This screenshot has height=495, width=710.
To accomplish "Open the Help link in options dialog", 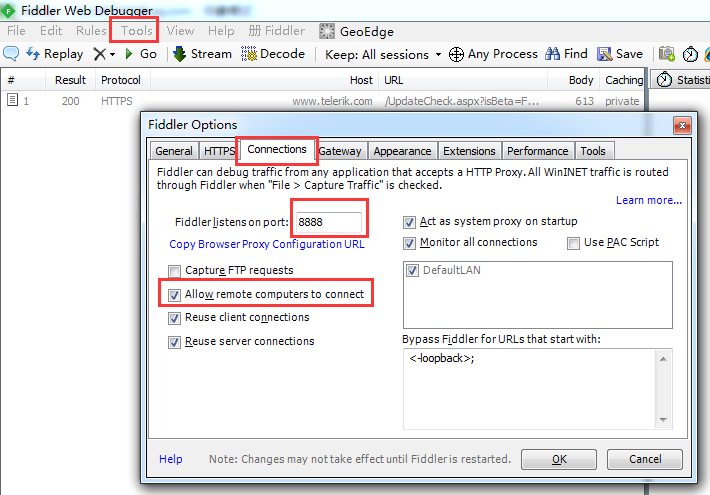I will point(171,459).
